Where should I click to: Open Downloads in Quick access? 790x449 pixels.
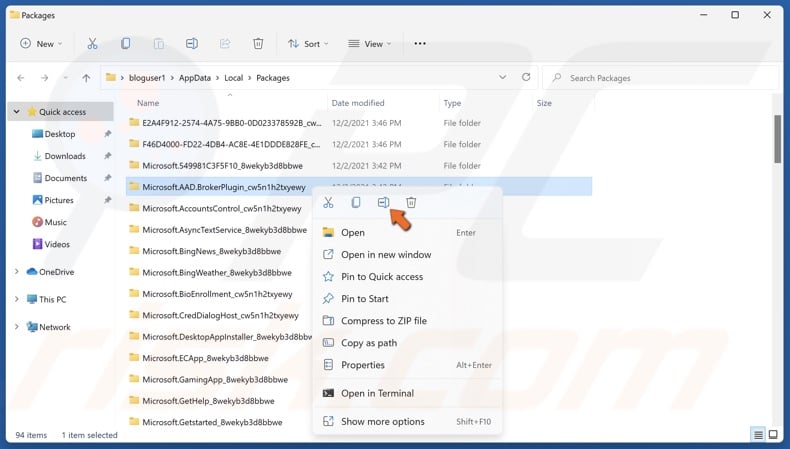pyautogui.click(x=65, y=156)
